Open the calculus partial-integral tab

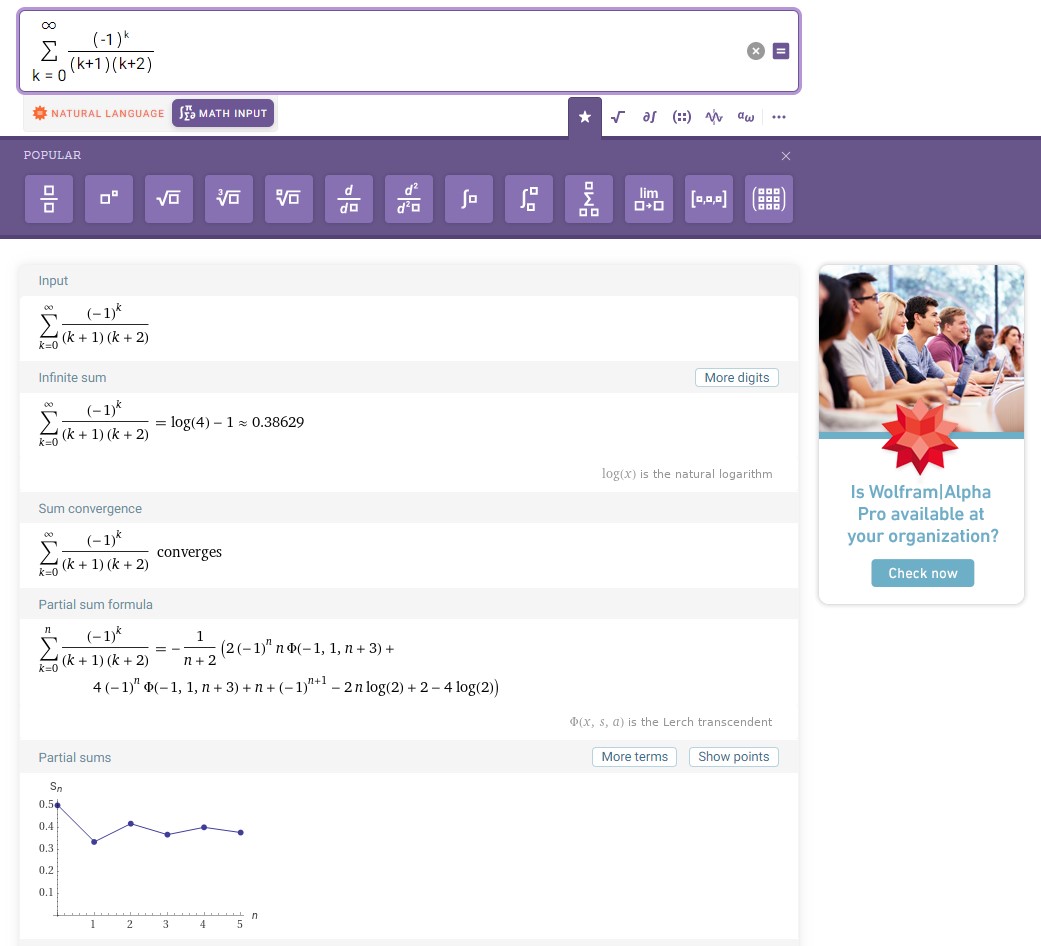[x=649, y=117]
